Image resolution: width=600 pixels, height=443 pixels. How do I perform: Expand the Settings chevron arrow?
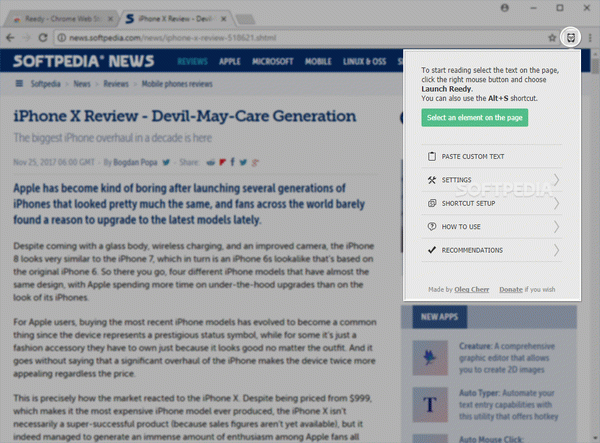pyautogui.click(x=556, y=180)
